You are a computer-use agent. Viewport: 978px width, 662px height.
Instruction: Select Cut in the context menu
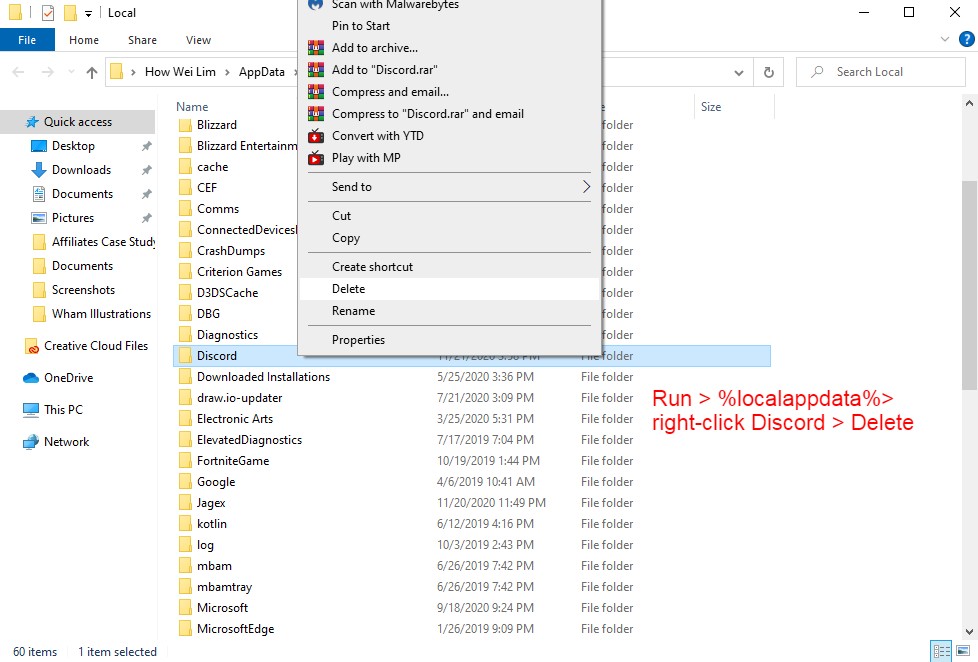pos(449,215)
